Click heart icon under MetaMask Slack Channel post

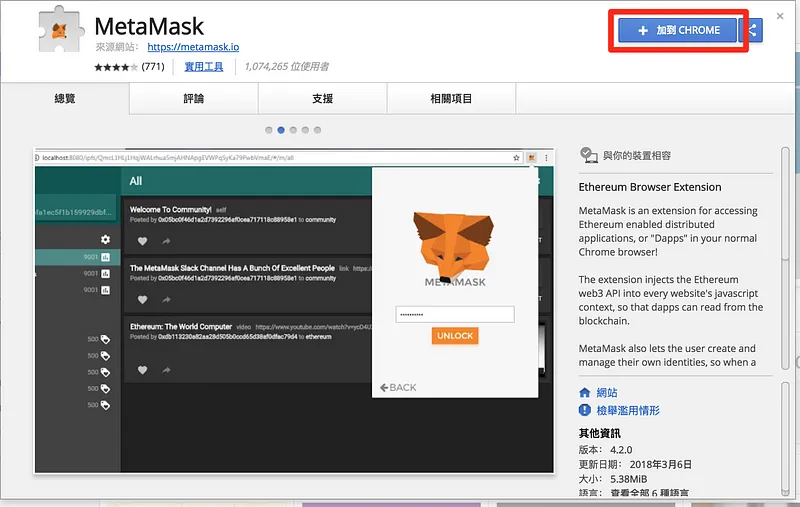pos(142,300)
